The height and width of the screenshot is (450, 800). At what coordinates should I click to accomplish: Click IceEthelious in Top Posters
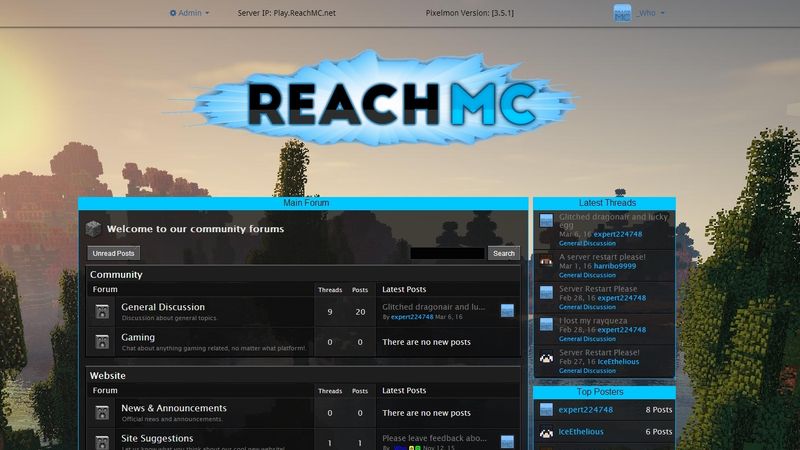pos(581,432)
